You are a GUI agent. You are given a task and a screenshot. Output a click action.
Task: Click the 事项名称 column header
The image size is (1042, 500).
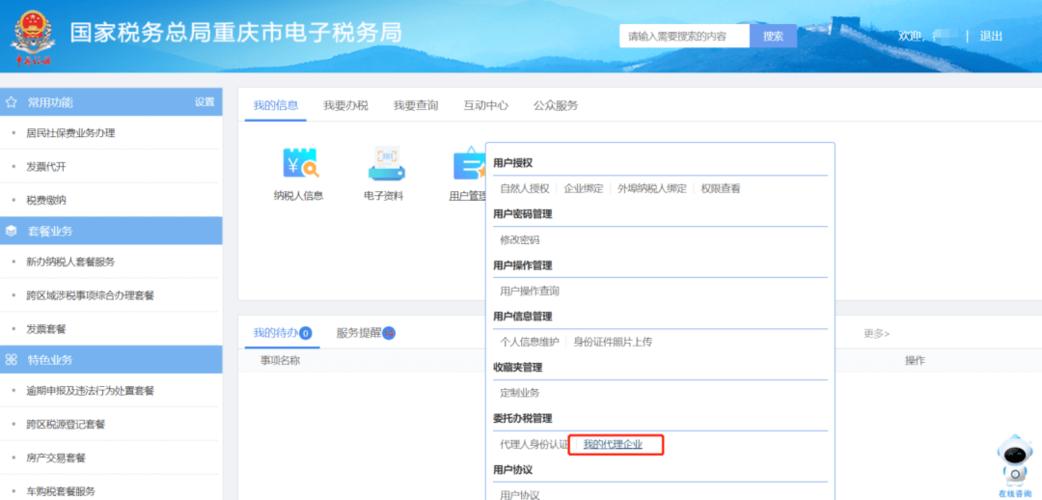[x=280, y=360]
